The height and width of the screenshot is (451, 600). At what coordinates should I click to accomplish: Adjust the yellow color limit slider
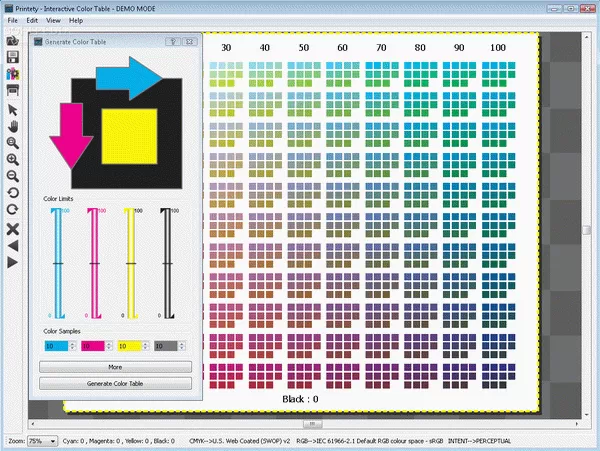[x=131, y=263]
